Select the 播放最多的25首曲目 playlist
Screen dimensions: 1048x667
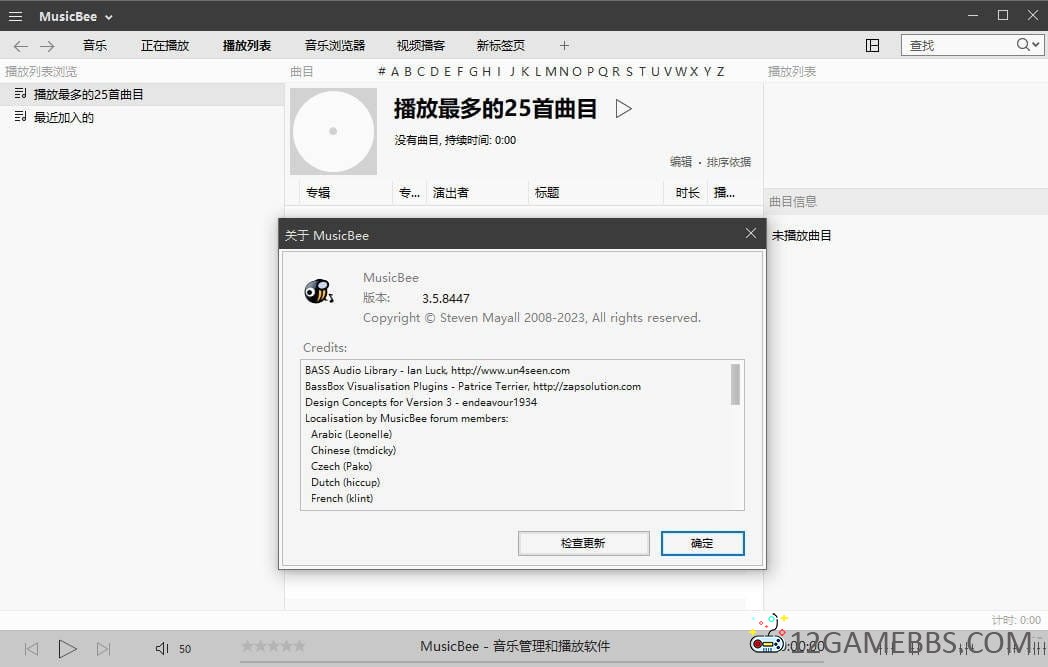tap(142, 94)
